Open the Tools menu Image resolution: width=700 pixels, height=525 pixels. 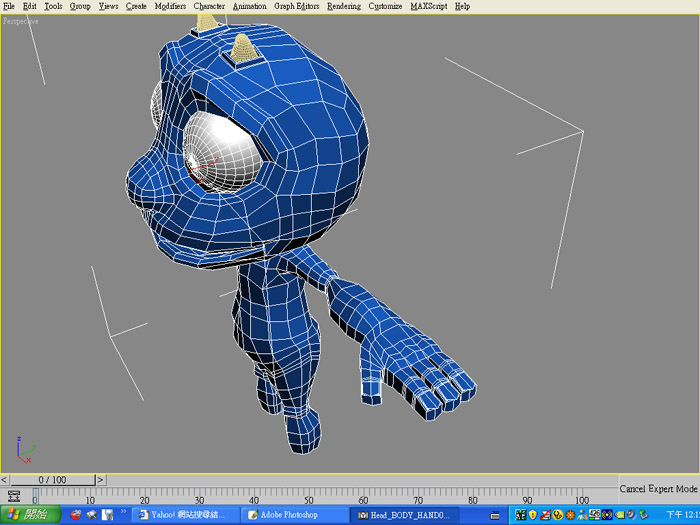pyautogui.click(x=53, y=6)
